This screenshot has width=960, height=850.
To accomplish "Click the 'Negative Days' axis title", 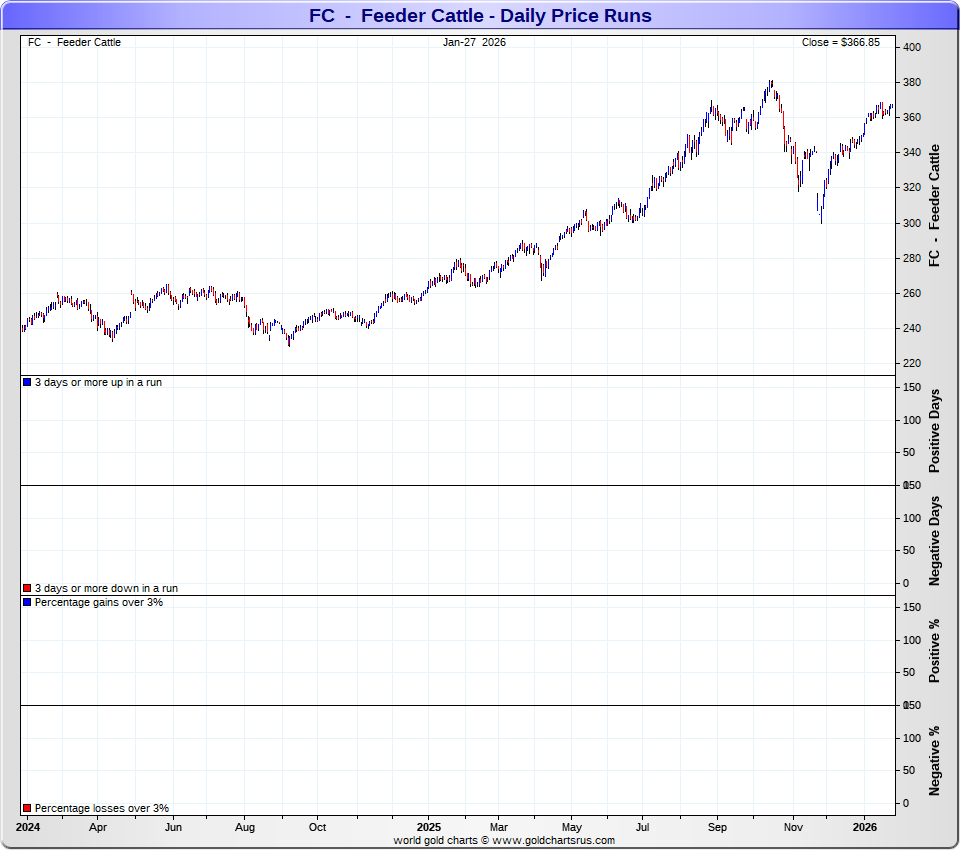I will coord(934,541).
